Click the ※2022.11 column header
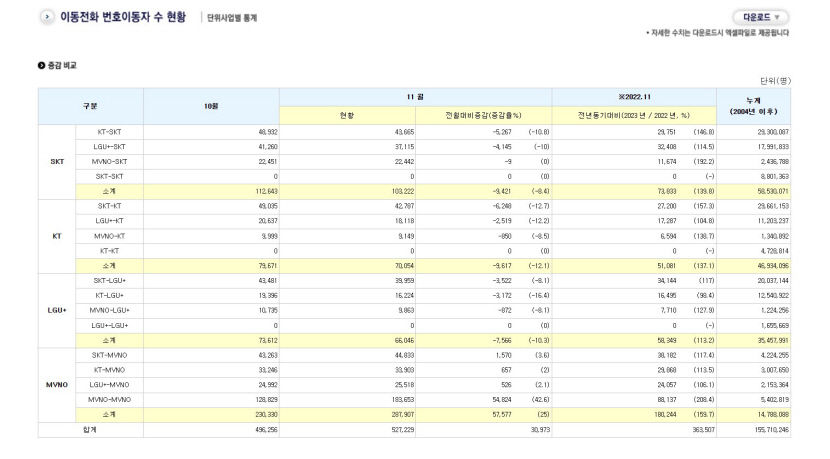The width and height of the screenshot is (830, 459). [634, 97]
